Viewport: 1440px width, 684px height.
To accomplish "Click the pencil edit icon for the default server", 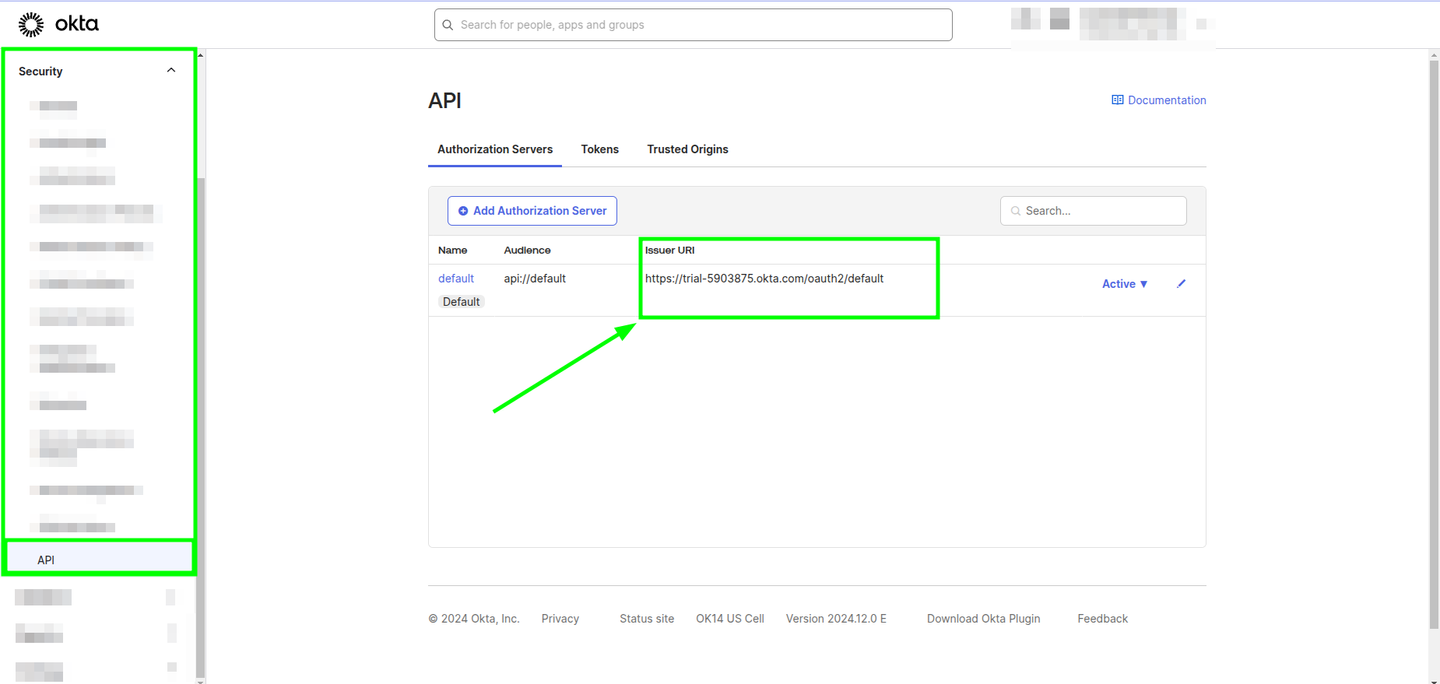I will (1181, 283).
